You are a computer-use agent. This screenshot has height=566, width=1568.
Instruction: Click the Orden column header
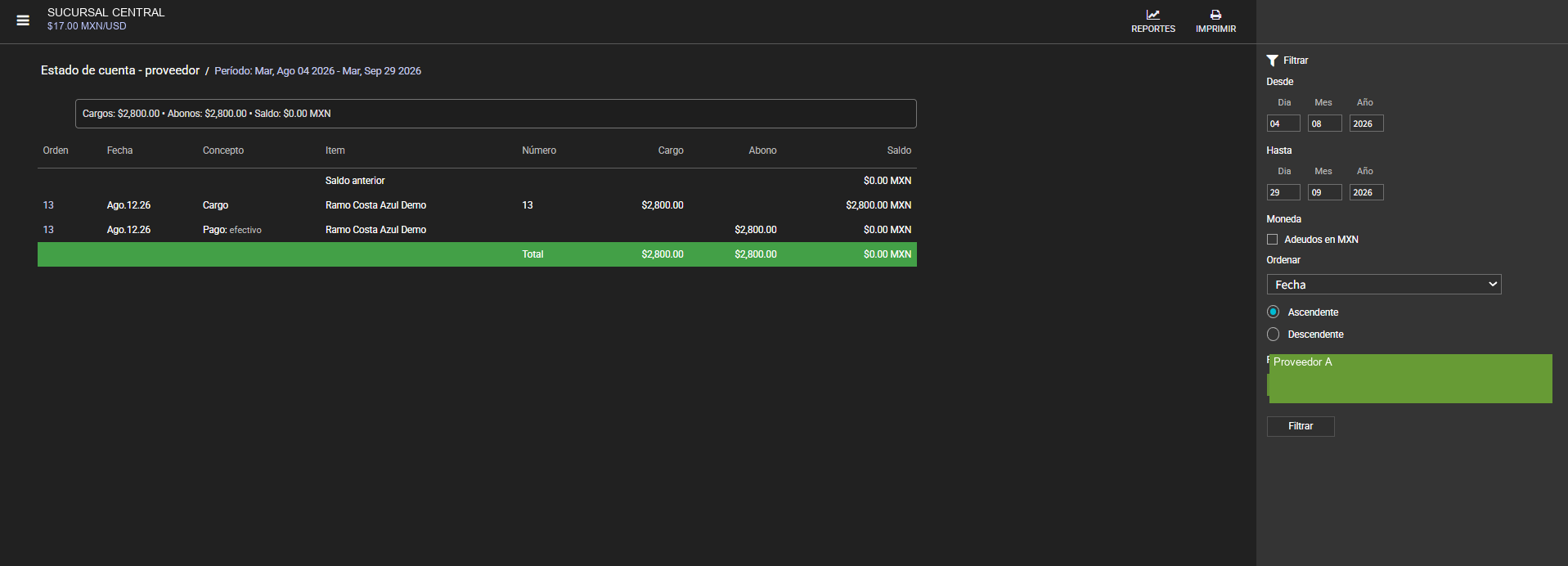coord(56,150)
